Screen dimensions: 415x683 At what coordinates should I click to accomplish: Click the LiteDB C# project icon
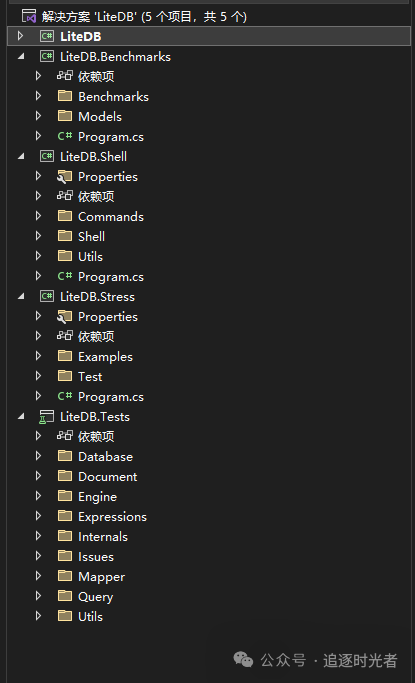pos(47,36)
